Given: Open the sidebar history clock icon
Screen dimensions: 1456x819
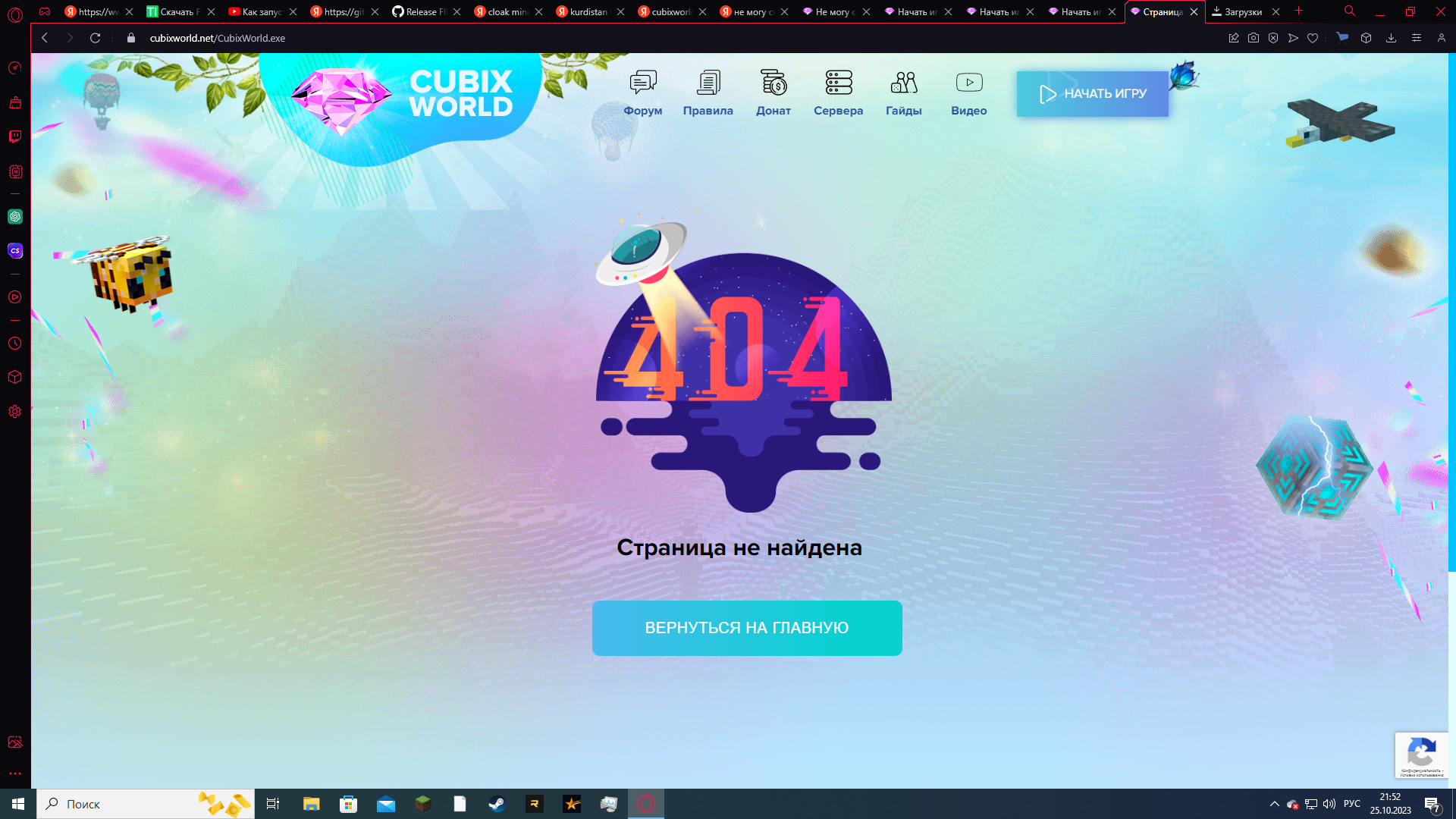Looking at the screenshot, I should (15, 344).
